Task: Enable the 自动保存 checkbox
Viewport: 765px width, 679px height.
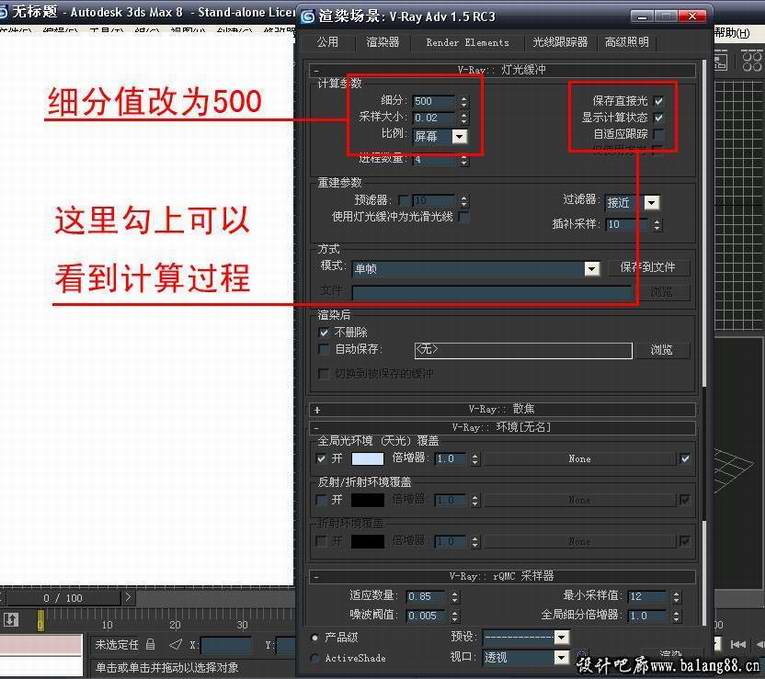Action: pyautogui.click(x=323, y=349)
